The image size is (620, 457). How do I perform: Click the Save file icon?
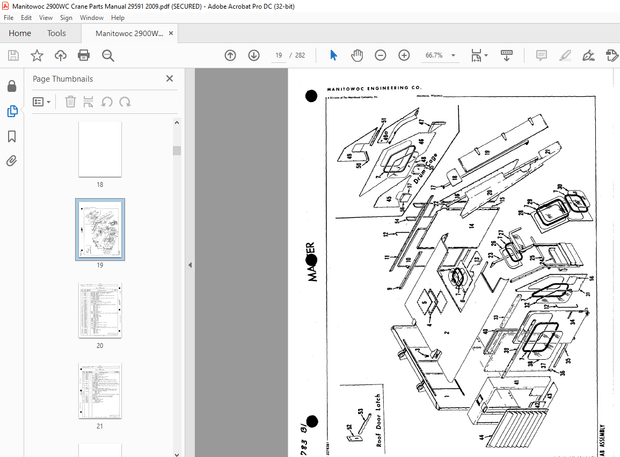(x=13, y=55)
